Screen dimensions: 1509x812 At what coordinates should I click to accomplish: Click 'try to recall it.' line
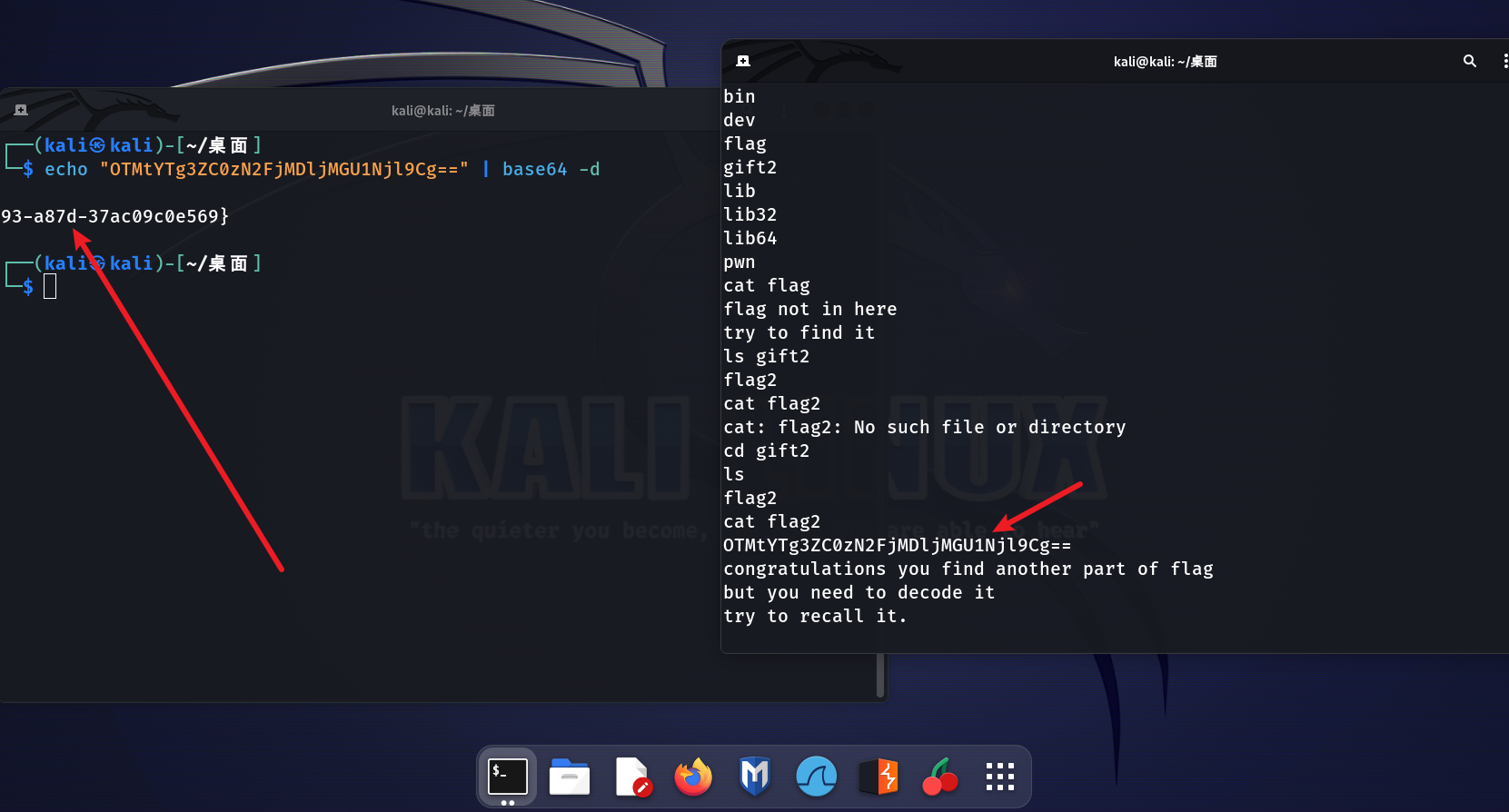point(815,616)
